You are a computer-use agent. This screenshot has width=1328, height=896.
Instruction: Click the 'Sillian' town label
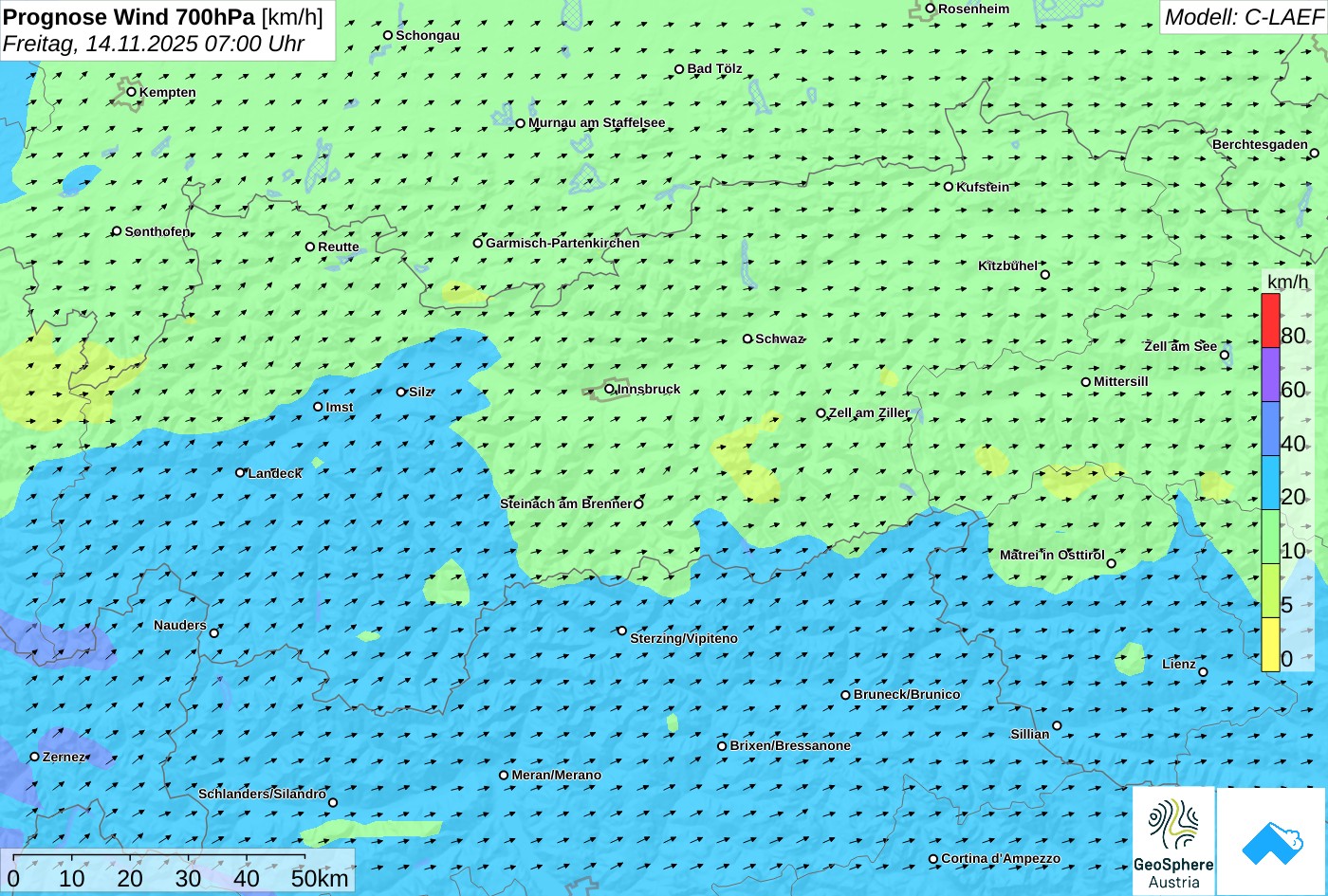click(x=1030, y=734)
